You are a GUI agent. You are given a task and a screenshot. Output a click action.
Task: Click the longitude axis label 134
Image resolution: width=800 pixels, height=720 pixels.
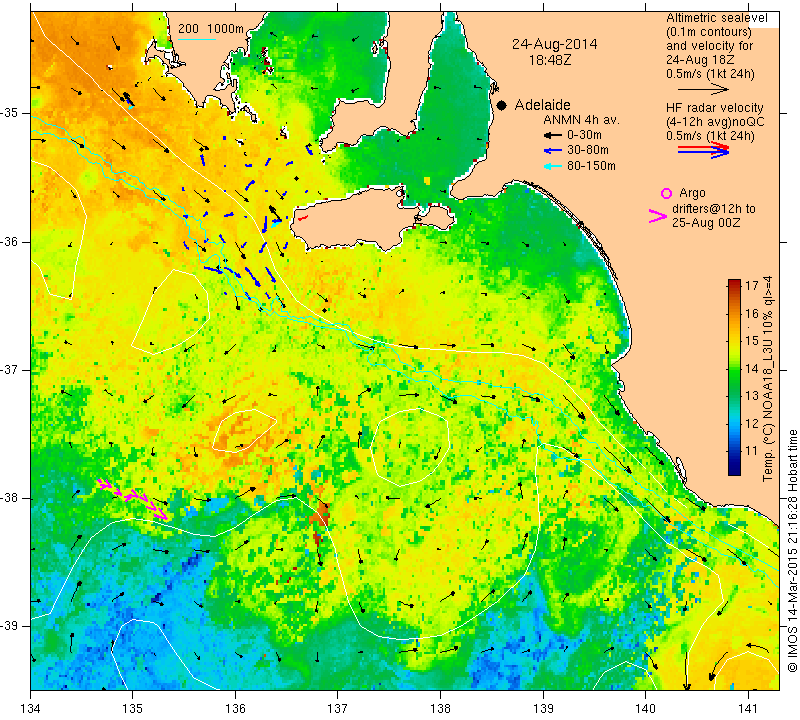[31, 709]
